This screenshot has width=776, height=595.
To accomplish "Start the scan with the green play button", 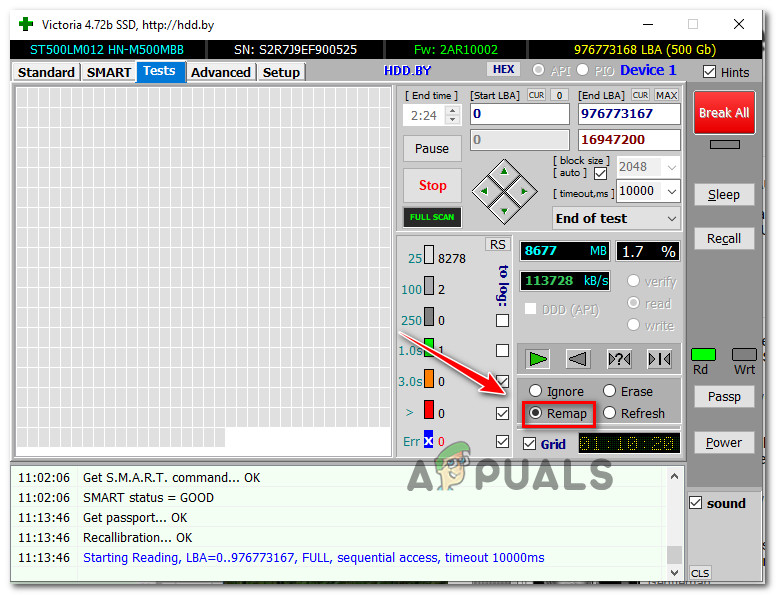I will (537, 359).
